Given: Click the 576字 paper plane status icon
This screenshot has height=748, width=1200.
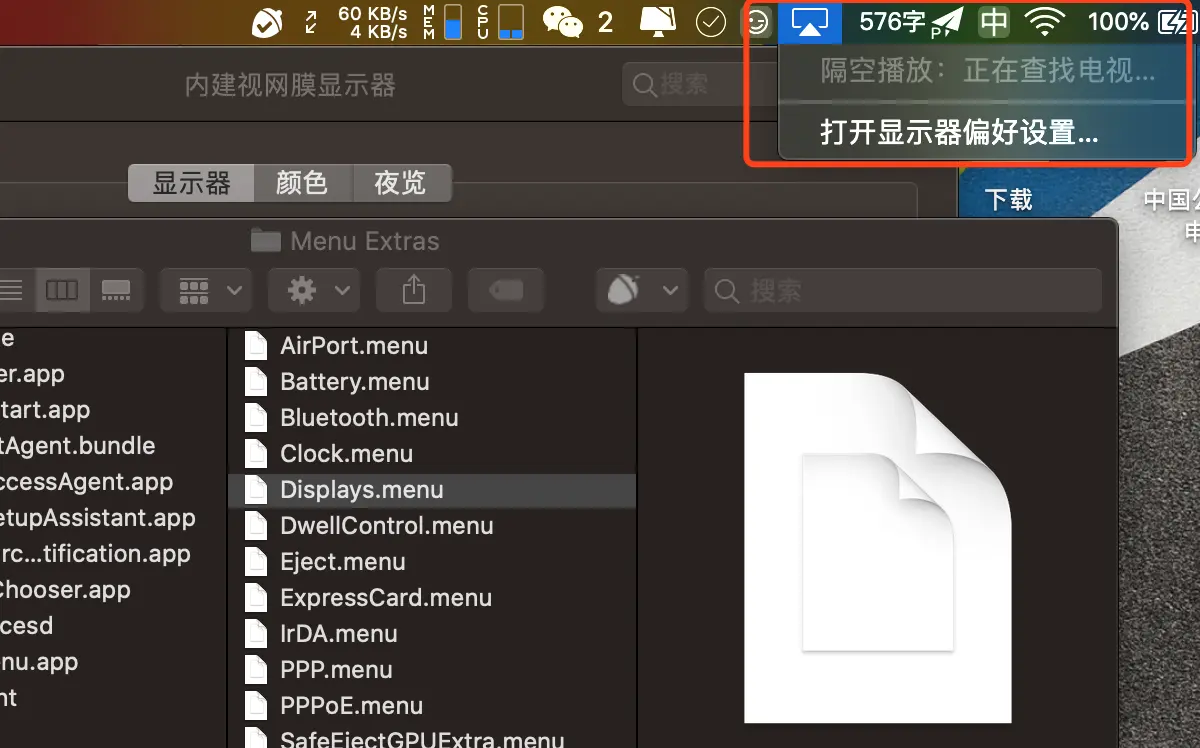Looking at the screenshot, I should coord(912,22).
